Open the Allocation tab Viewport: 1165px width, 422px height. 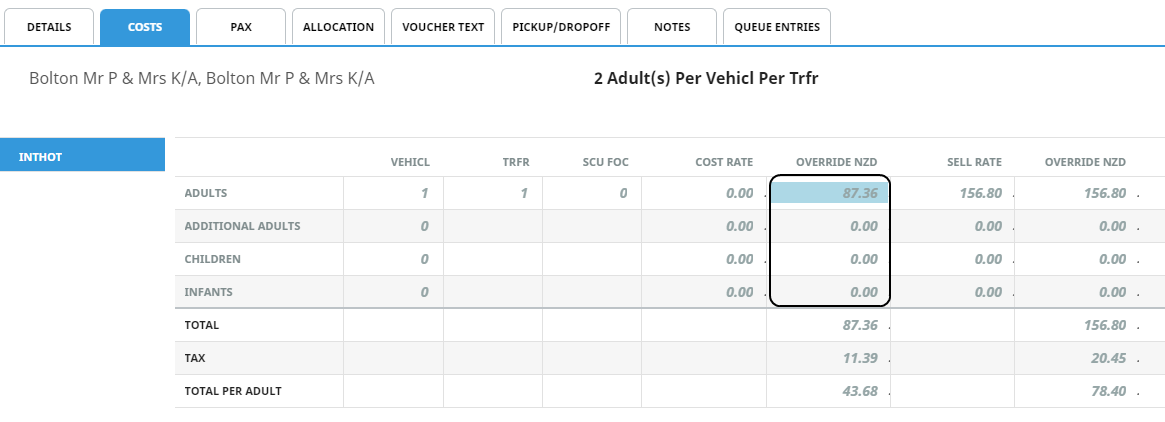(338, 27)
